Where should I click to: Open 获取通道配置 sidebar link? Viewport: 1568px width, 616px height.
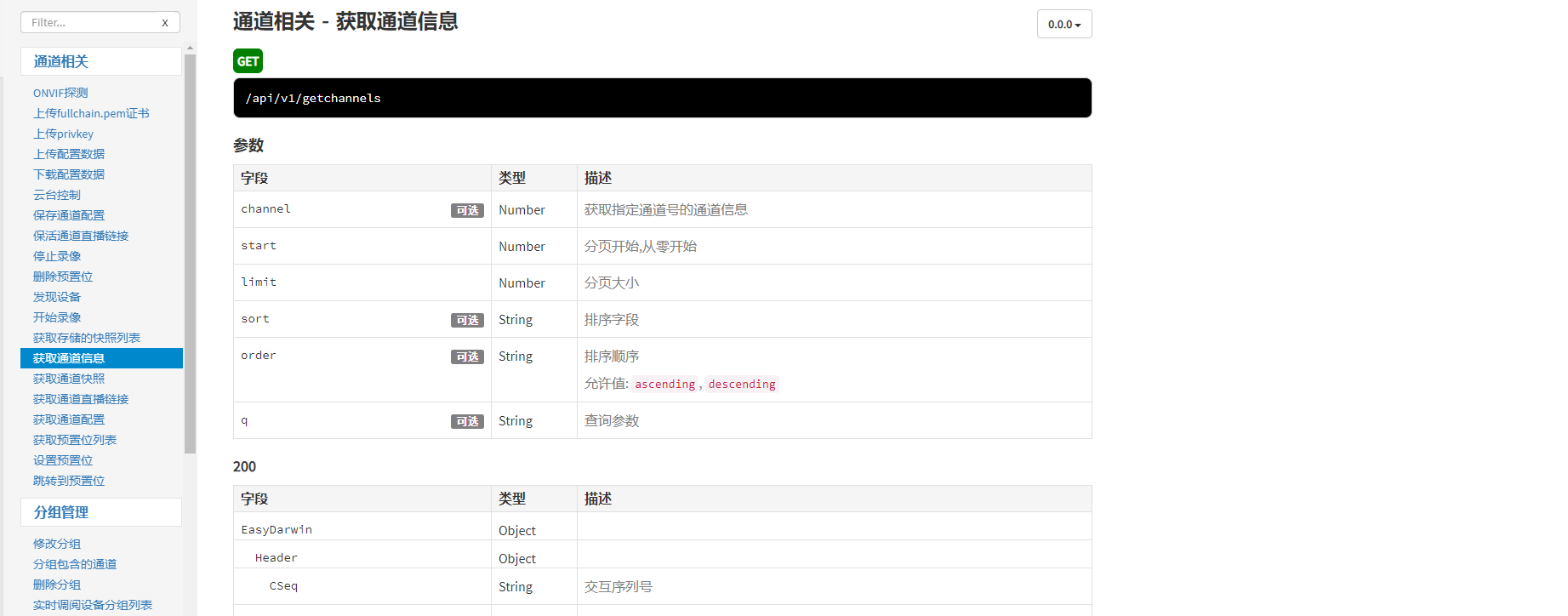point(69,419)
